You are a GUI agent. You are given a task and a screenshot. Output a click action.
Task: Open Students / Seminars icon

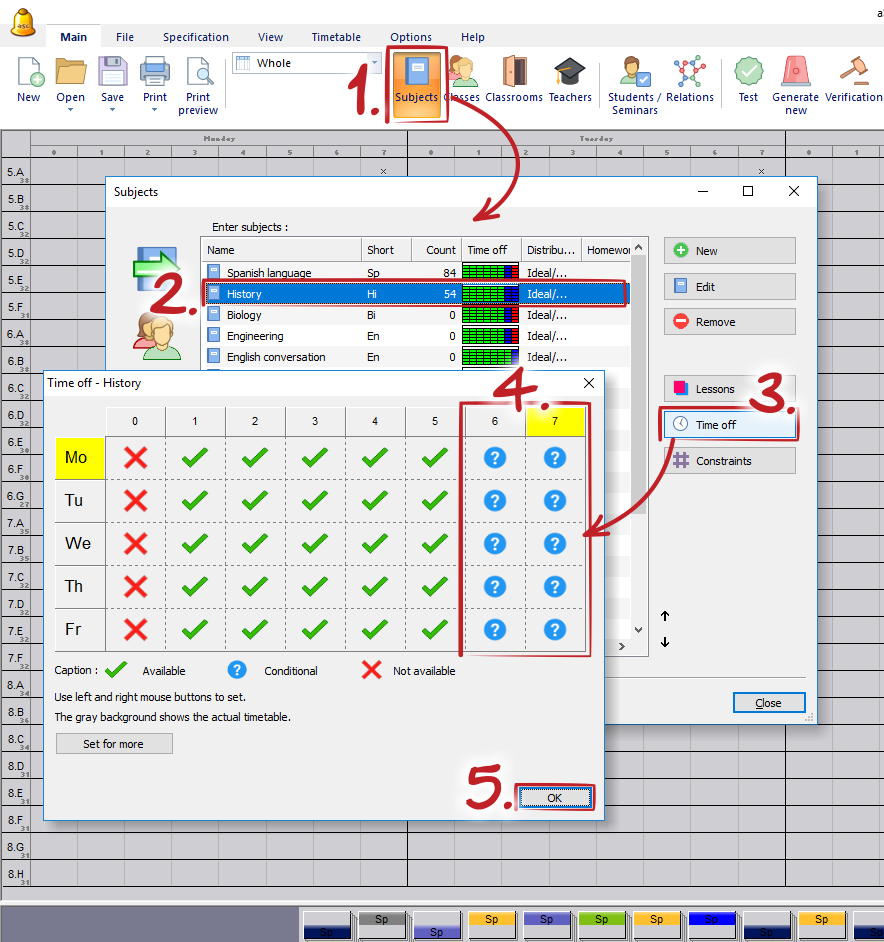tap(634, 74)
